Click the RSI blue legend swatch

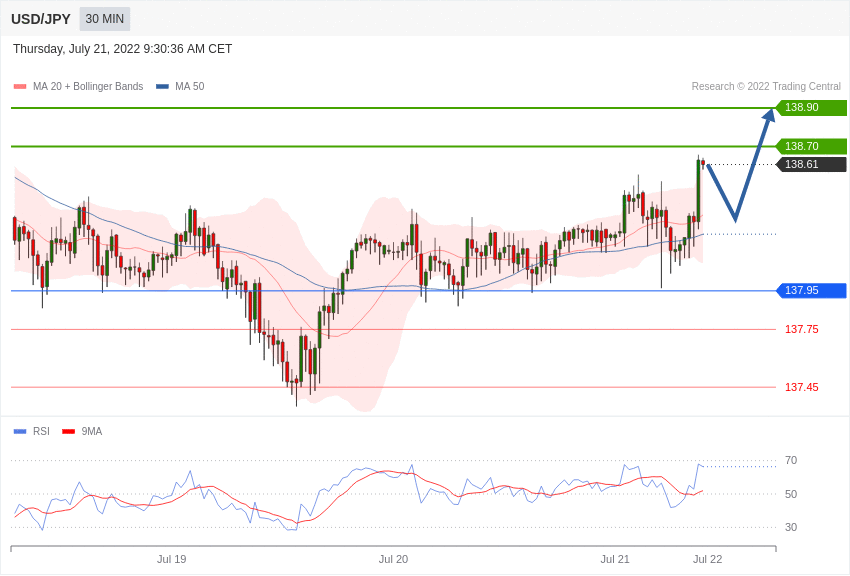click(x=20, y=432)
